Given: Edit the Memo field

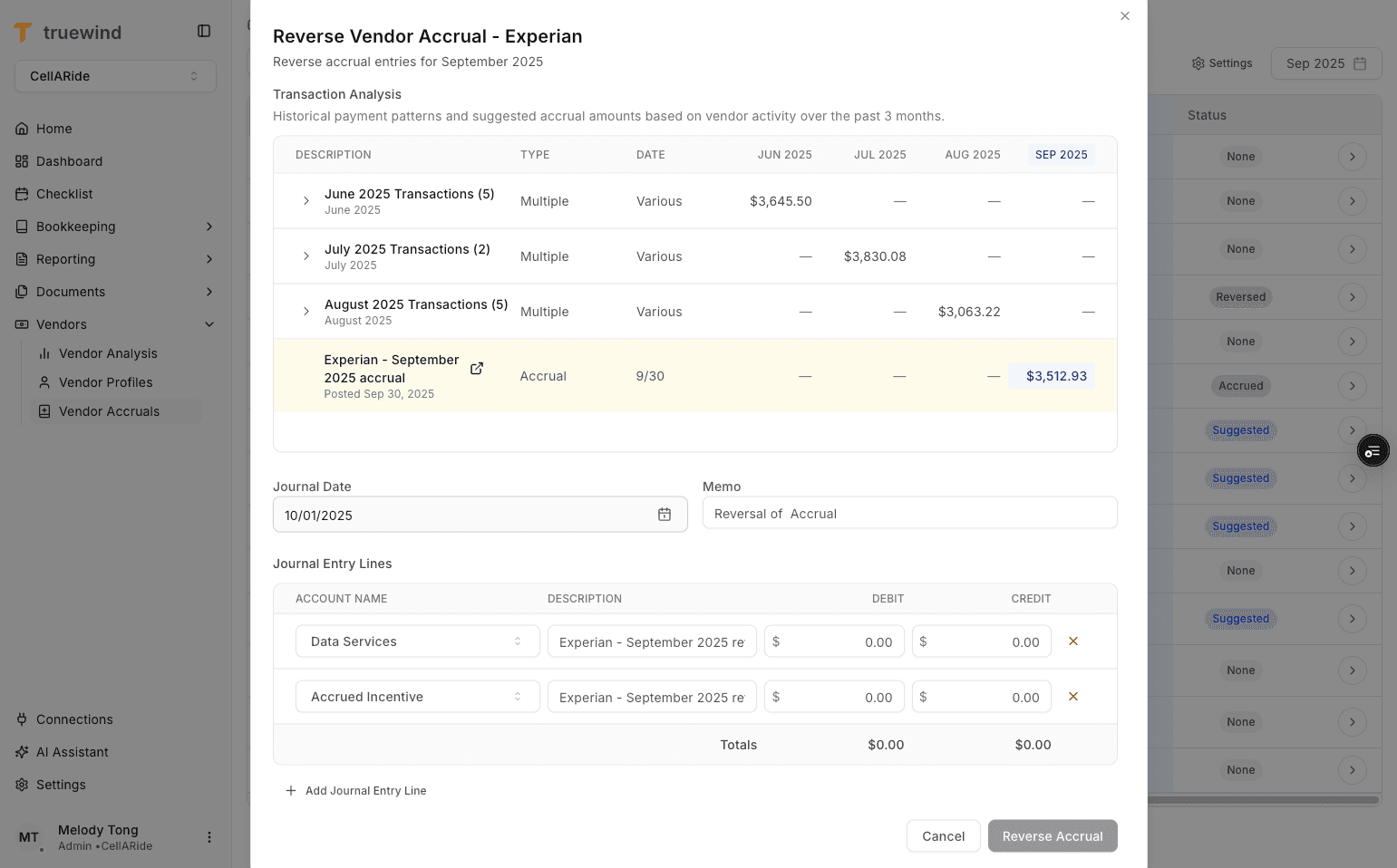Looking at the screenshot, I should click(x=910, y=514).
